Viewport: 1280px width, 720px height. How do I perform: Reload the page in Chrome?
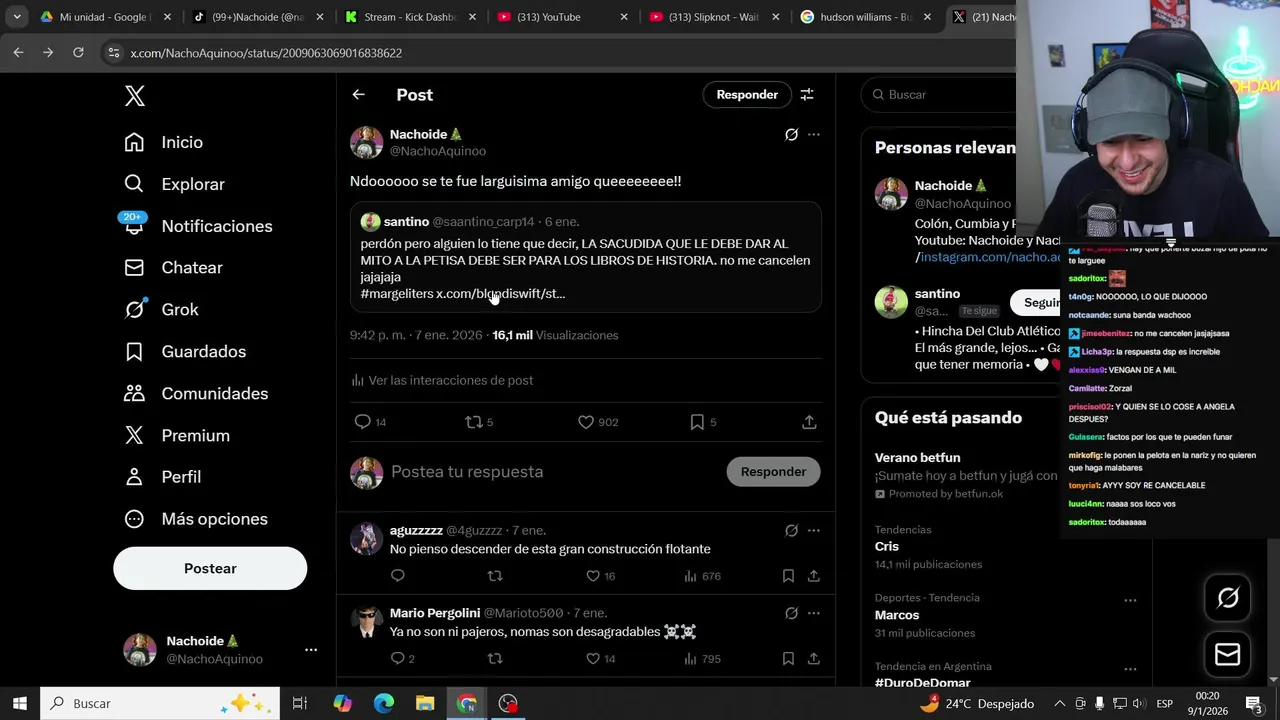click(78, 52)
